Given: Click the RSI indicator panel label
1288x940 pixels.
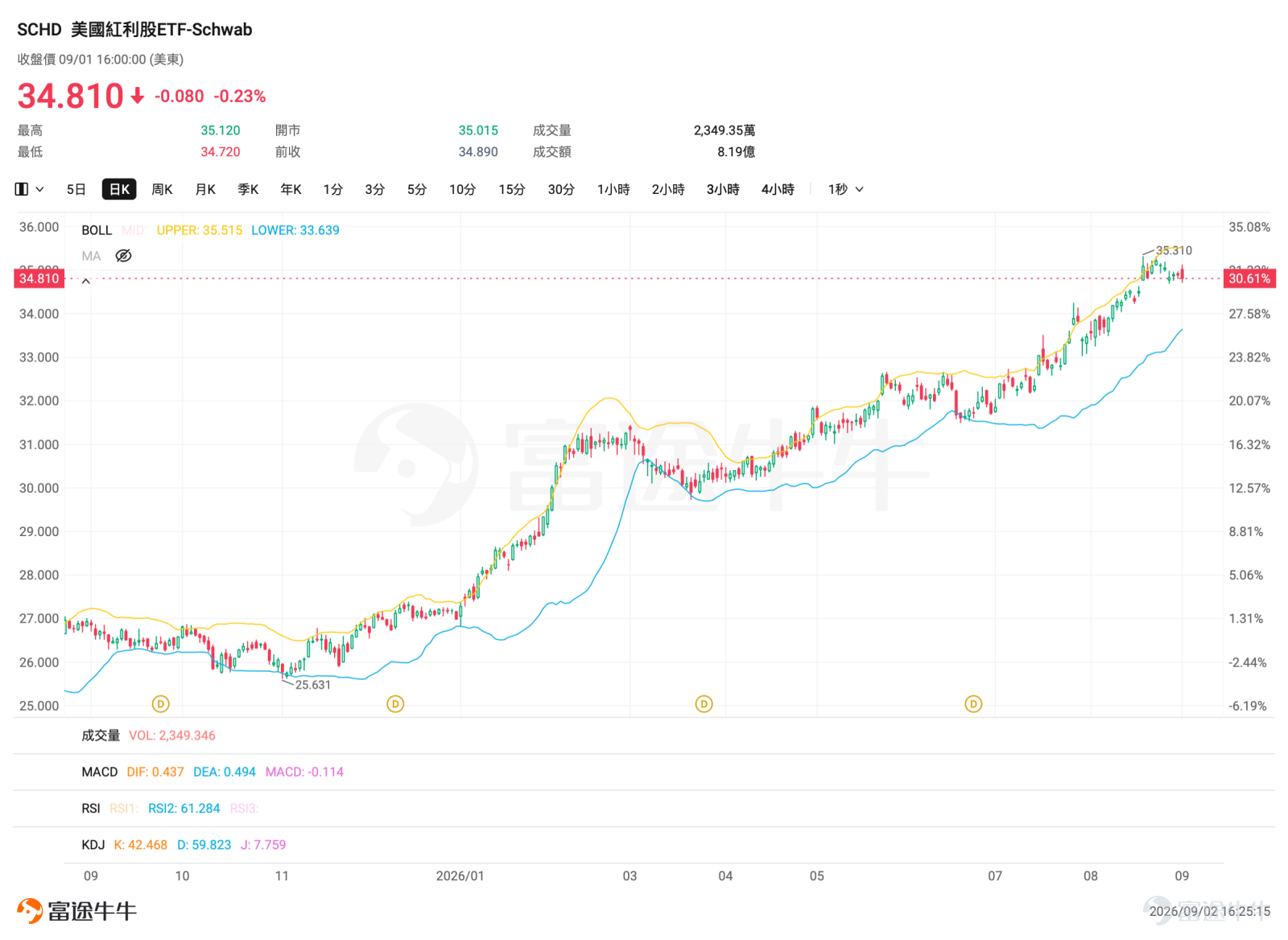Looking at the screenshot, I should (91, 808).
